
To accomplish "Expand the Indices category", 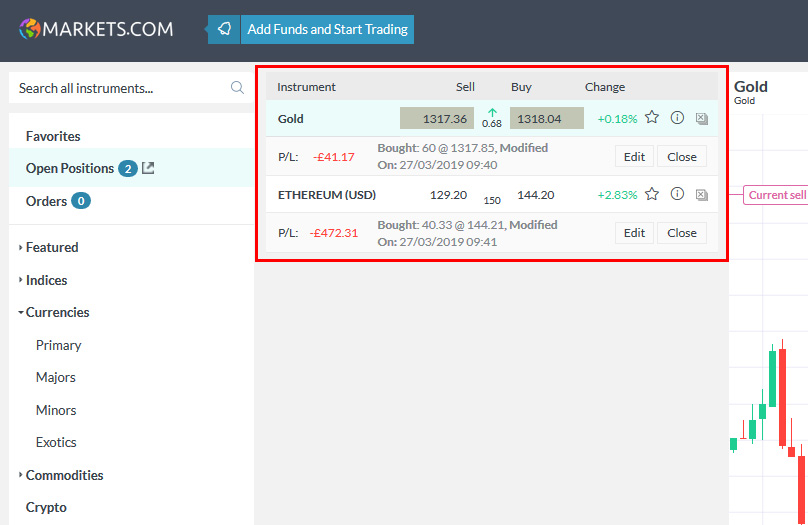I will 46,280.
